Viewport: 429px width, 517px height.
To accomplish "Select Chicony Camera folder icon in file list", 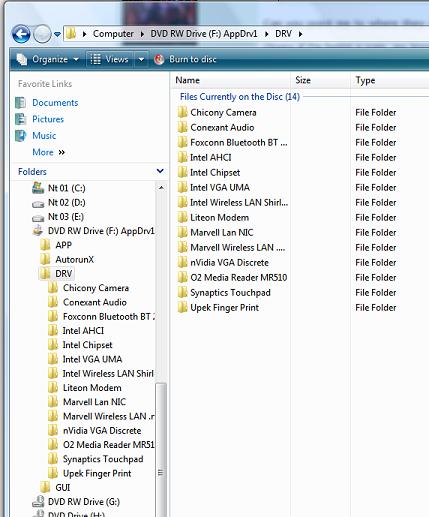I will (x=183, y=112).
